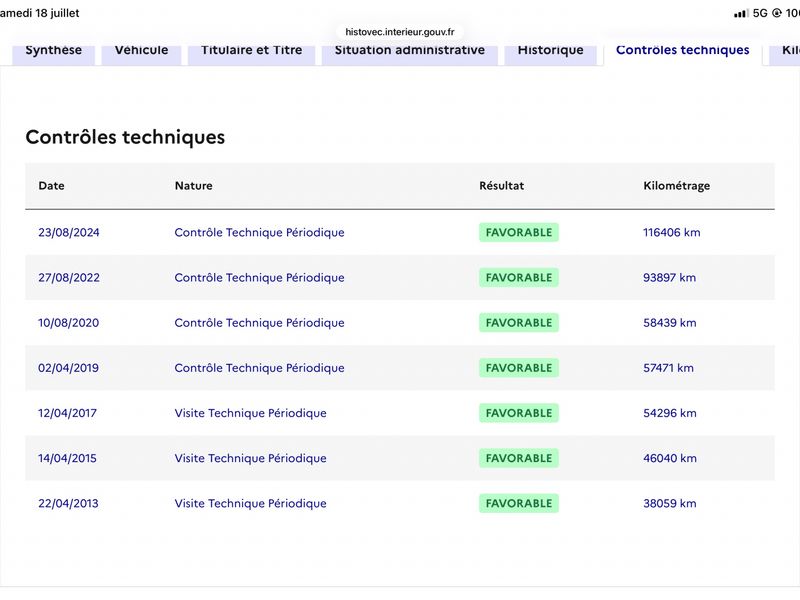800x600 pixels.
Task: Click FAVORABLE badge for 14/04/2015
Action: (519, 458)
